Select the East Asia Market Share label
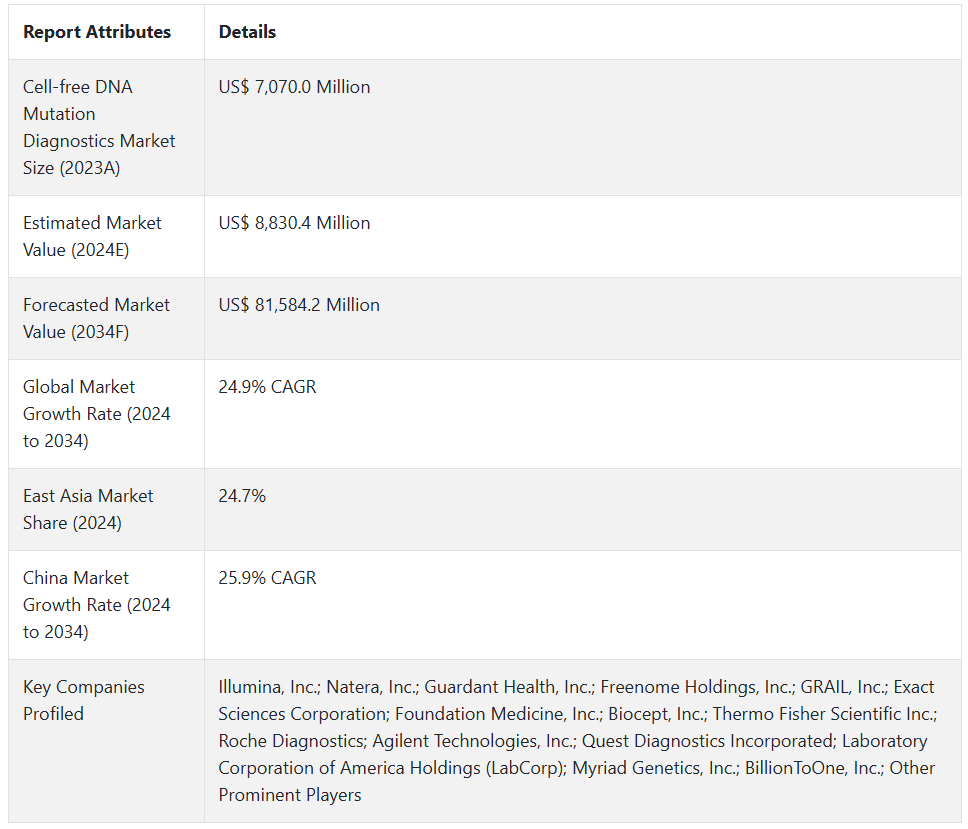Viewport: 968px width, 829px height. coord(88,509)
